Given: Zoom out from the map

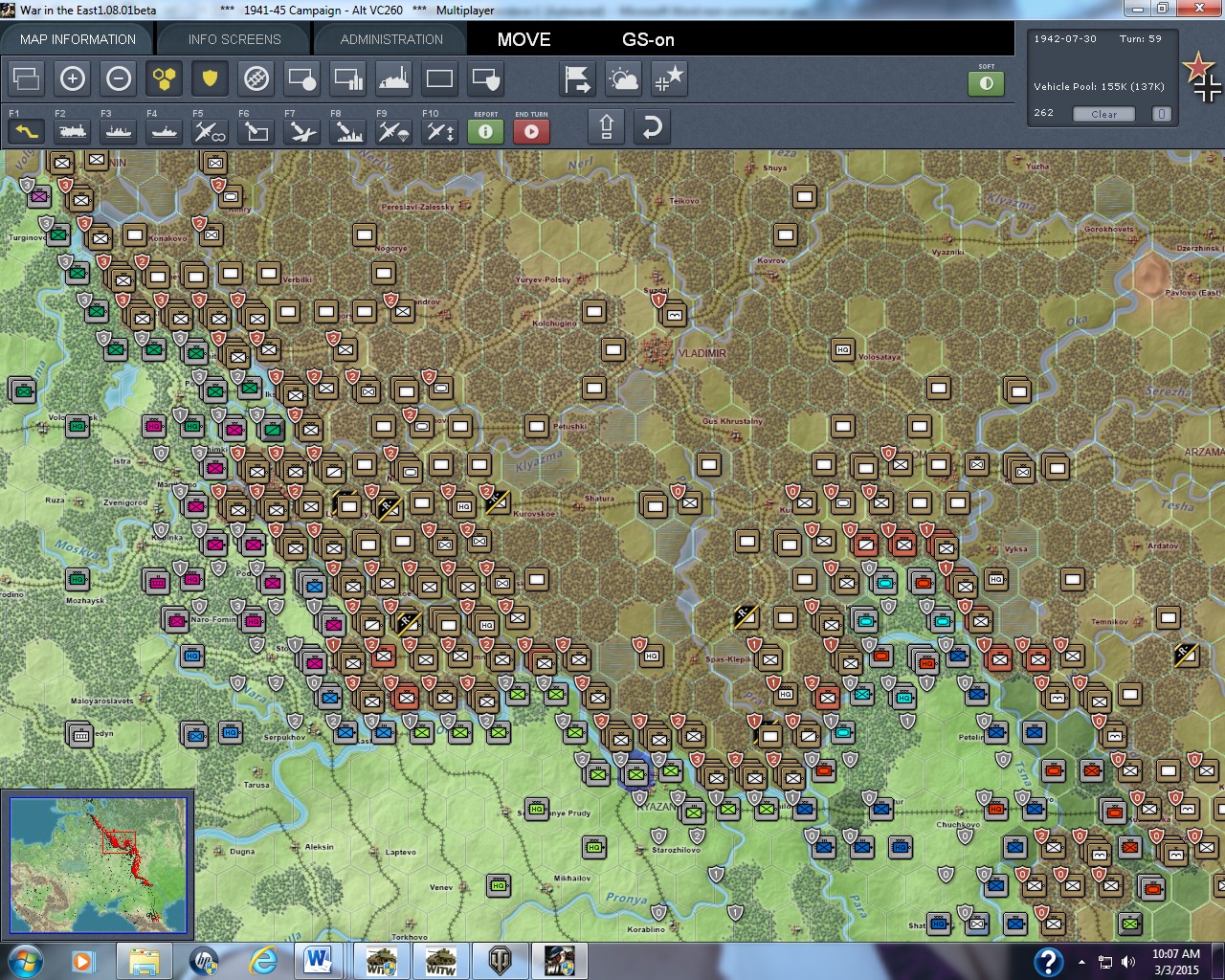Looking at the screenshot, I should [x=118, y=78].
